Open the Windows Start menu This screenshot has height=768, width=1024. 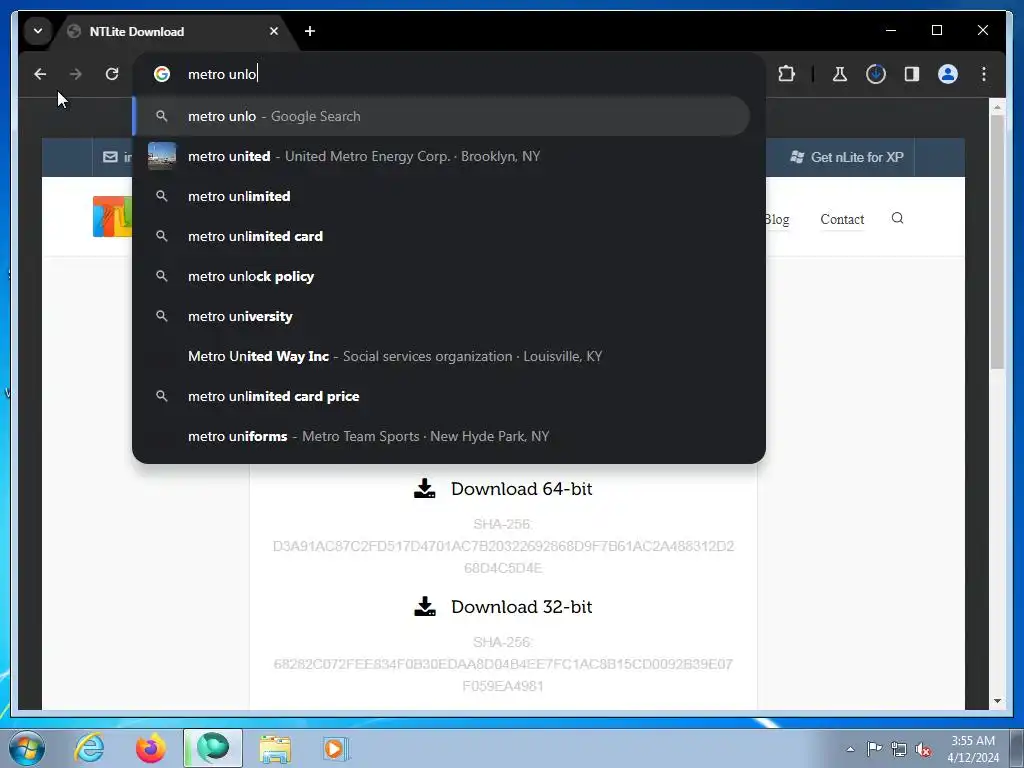pyautogui.click(x=27, y=748)
